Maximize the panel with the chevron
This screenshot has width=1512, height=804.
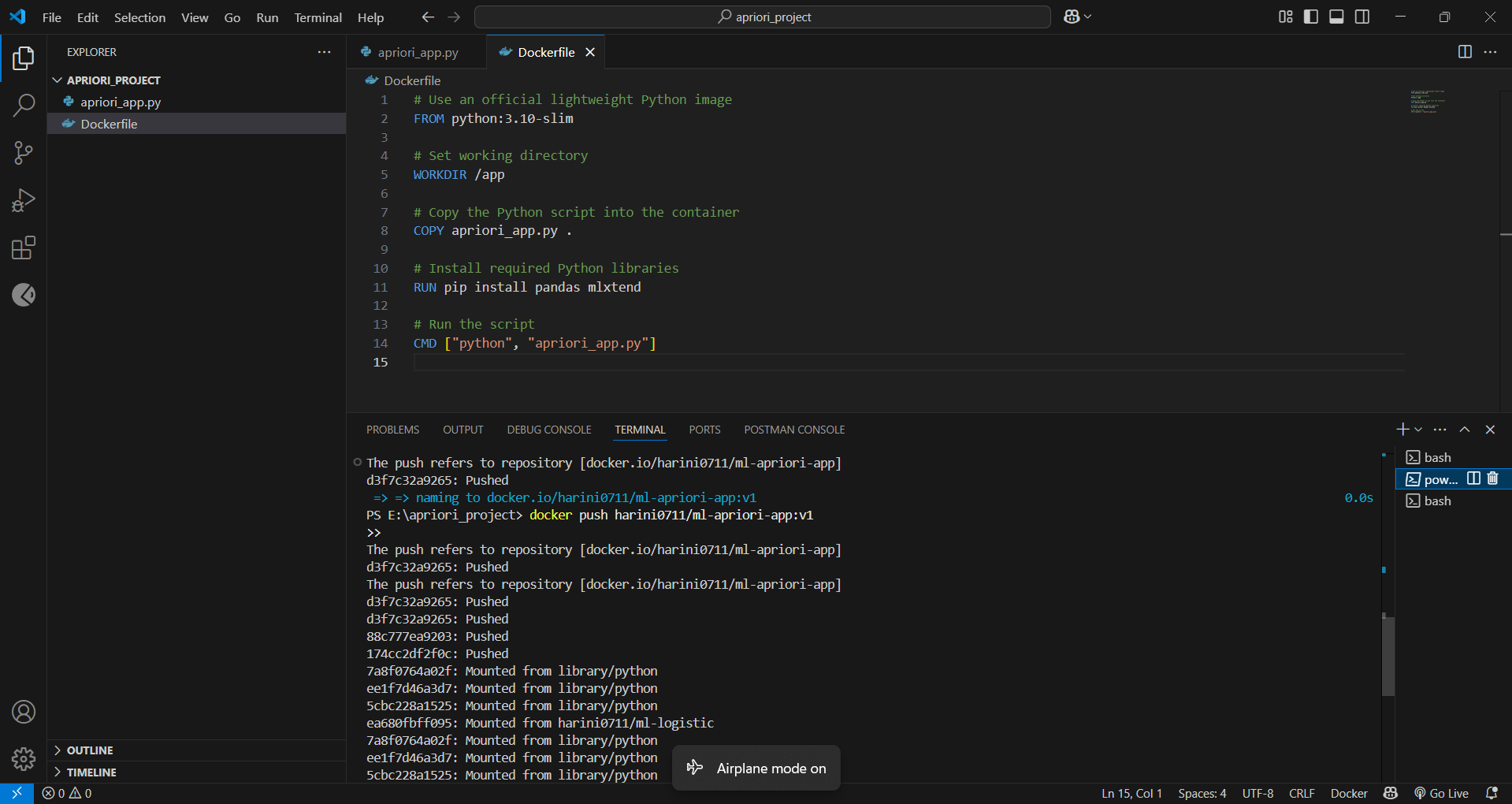point(1465,430)
